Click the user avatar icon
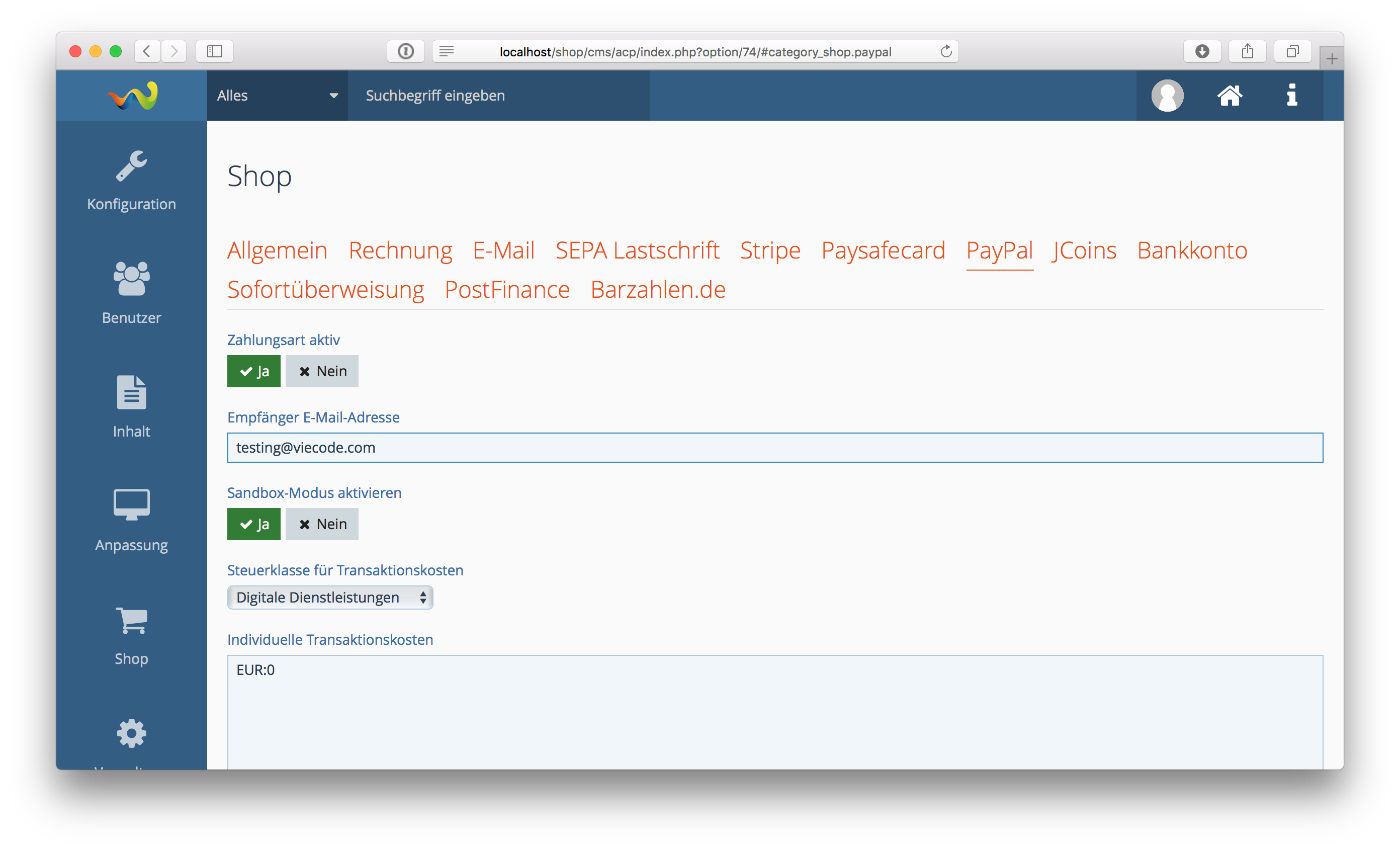This screenshot has width=1400, height=850. click(x=1167, y=96)
